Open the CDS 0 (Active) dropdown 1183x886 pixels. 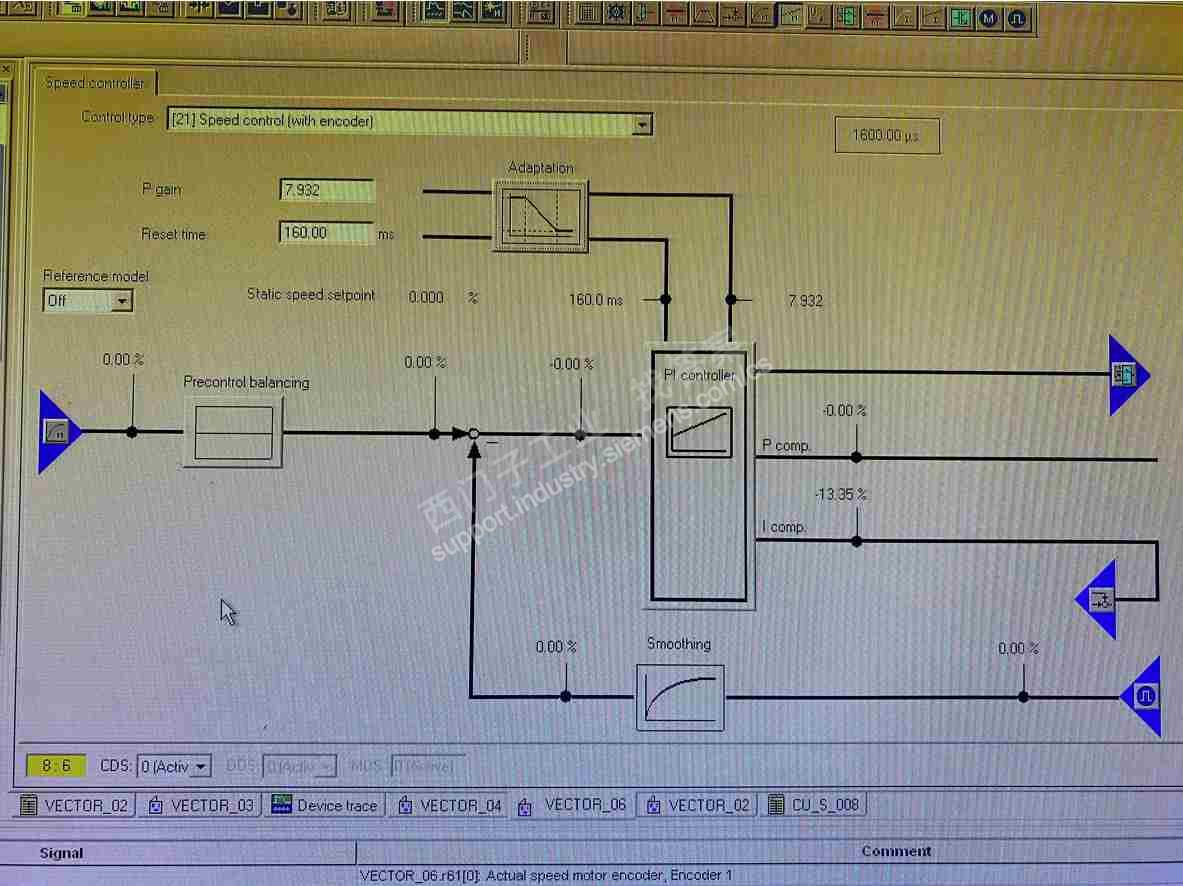pyautogui.click(x=174, y=766)
